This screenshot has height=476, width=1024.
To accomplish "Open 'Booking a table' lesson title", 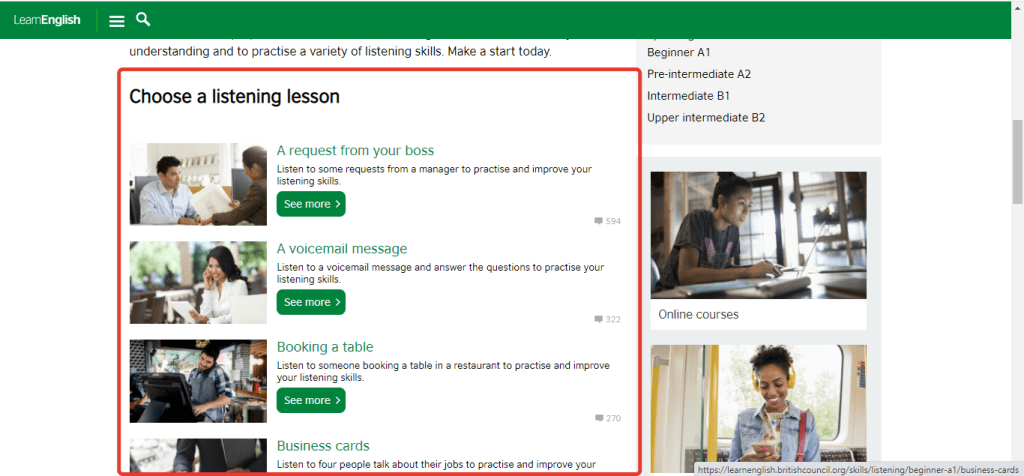I will (325, 347).
